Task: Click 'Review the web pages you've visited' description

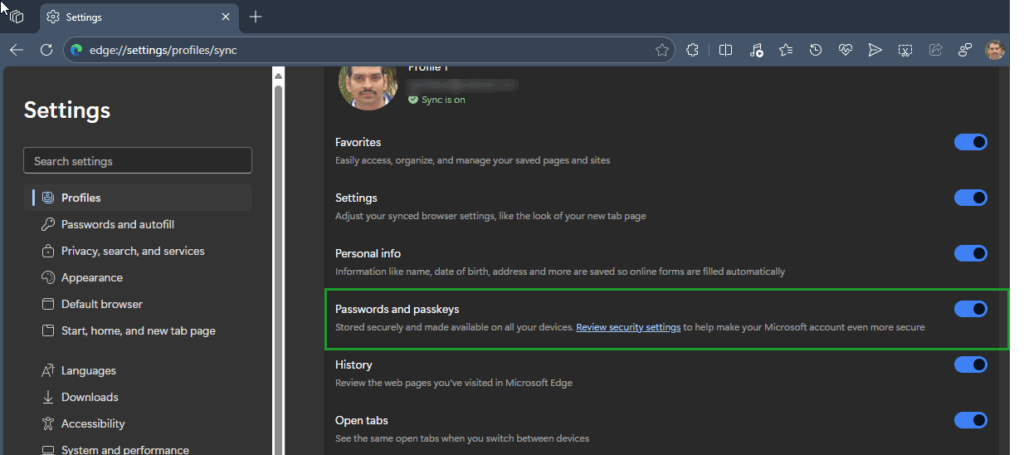Action: [454, 383]
